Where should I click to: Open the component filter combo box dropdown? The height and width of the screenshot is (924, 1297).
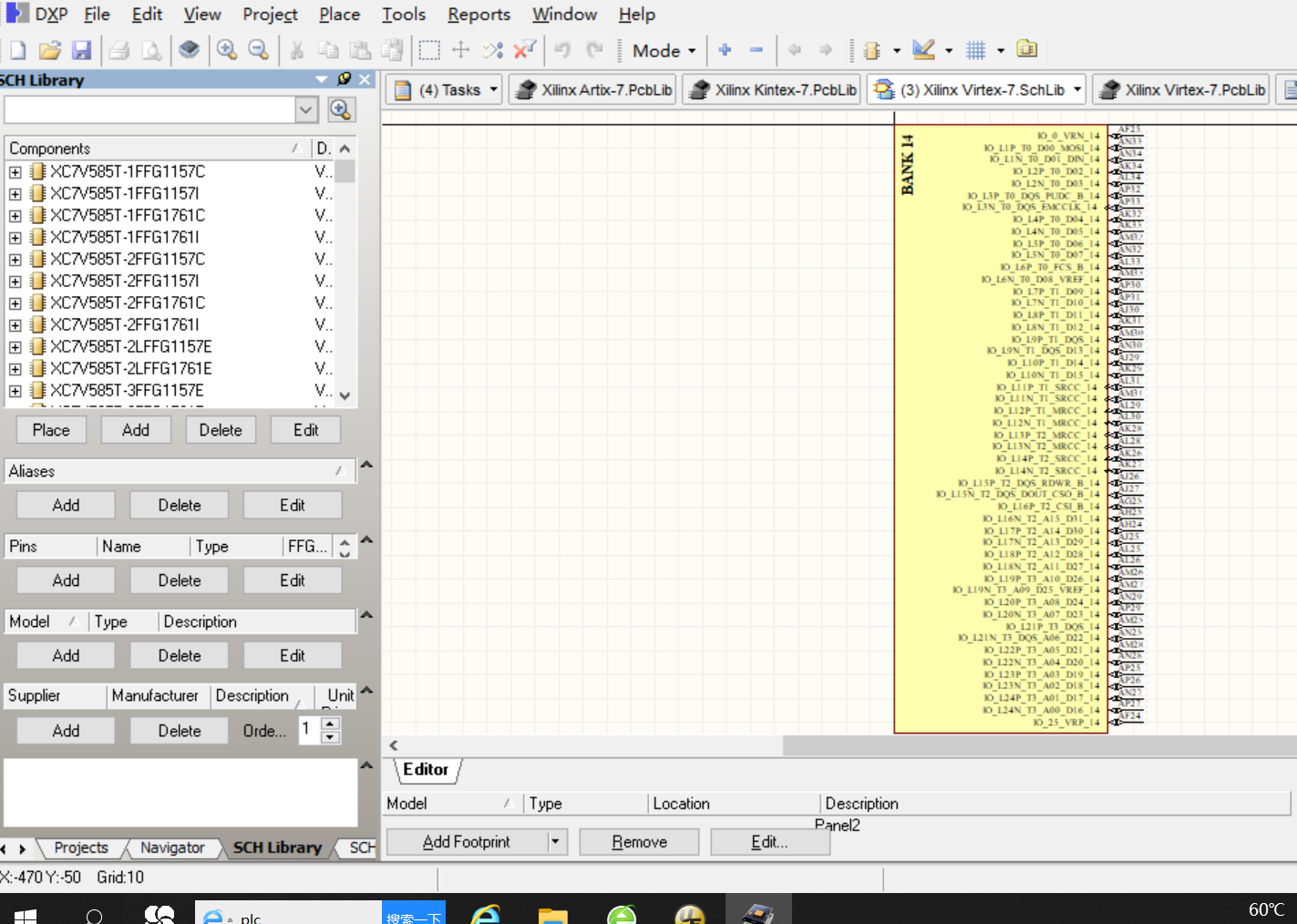306,110
